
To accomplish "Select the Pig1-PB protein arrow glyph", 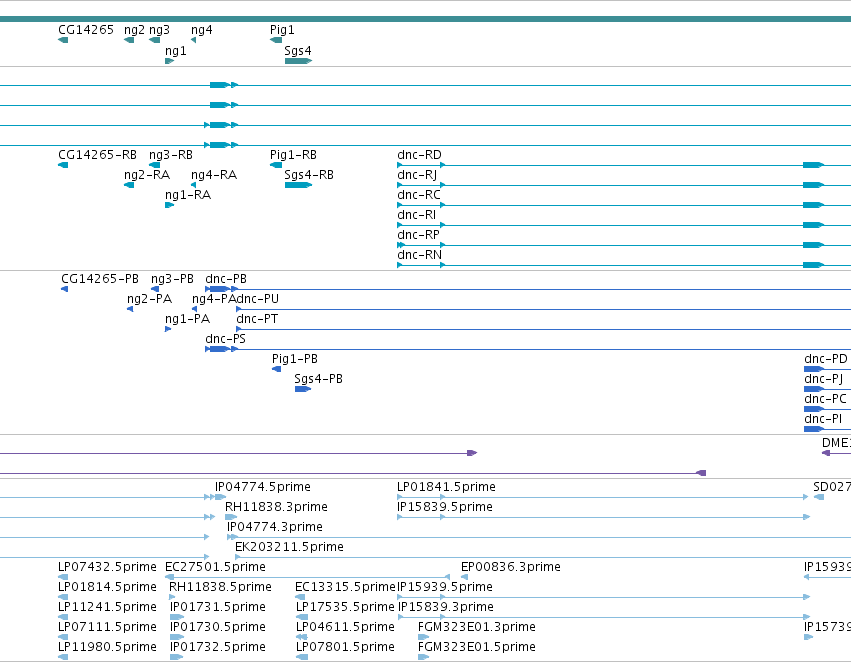I will point(277,369).
